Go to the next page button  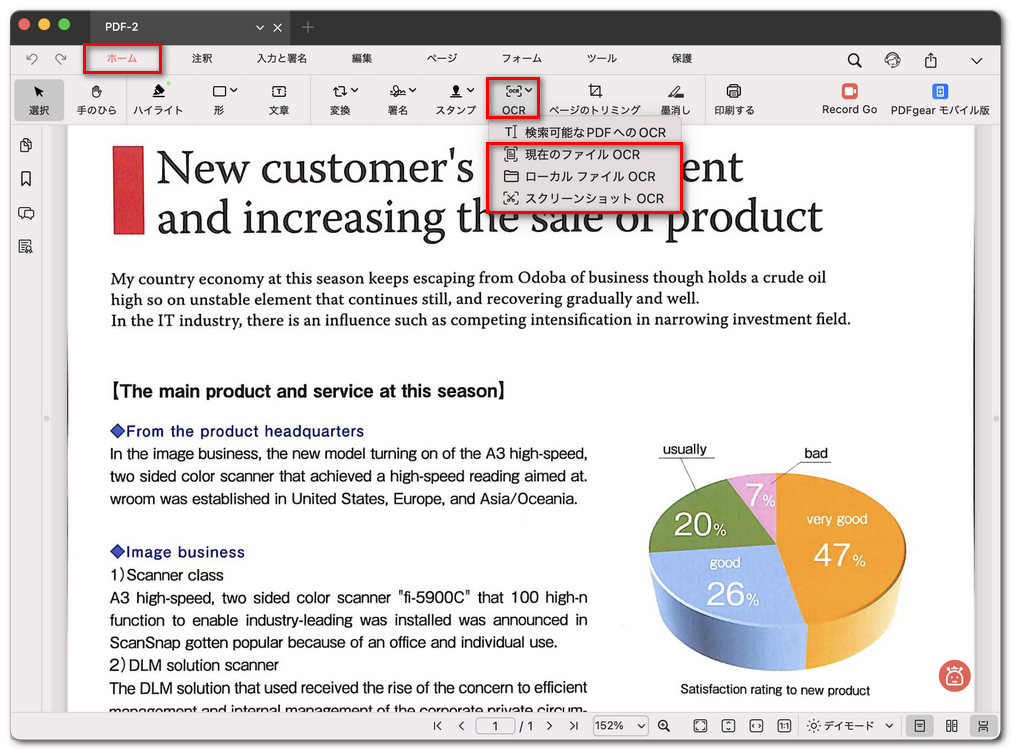coord(548,726)
